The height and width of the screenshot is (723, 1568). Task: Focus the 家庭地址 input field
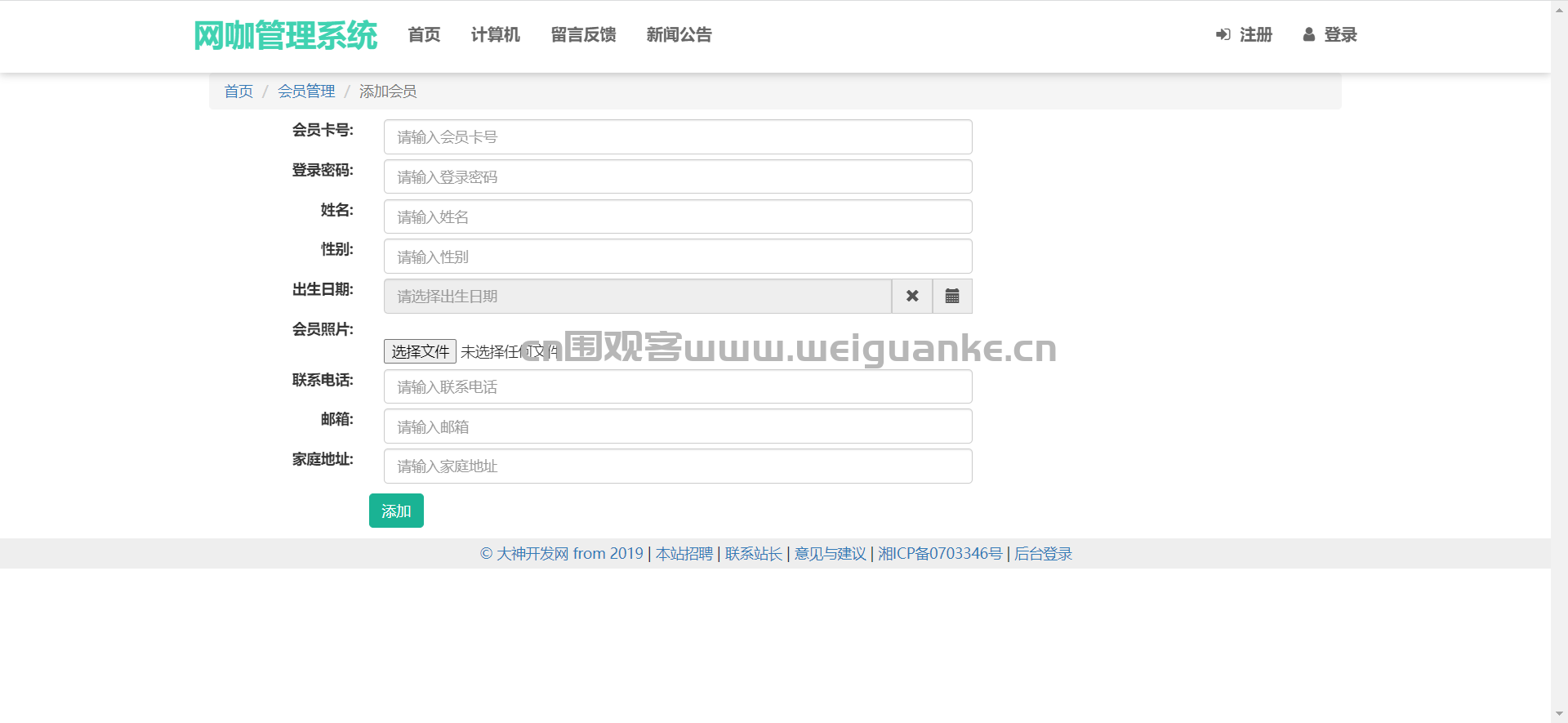coord(678,466)
